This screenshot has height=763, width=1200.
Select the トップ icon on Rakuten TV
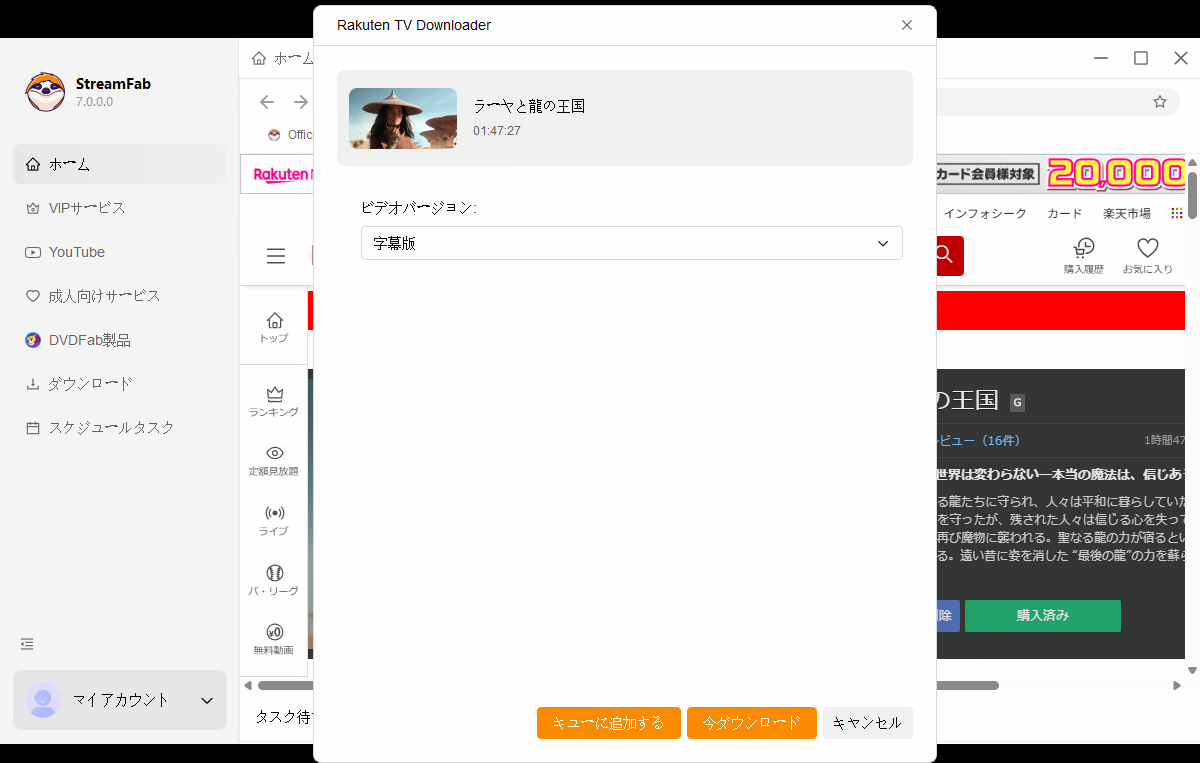[x=273, y=326]
